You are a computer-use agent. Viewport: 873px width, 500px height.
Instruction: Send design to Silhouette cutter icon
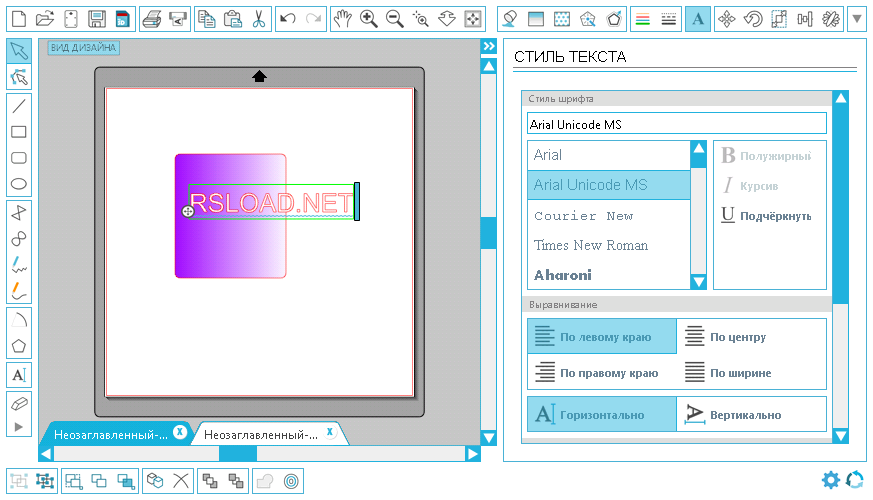coord(178,19)
